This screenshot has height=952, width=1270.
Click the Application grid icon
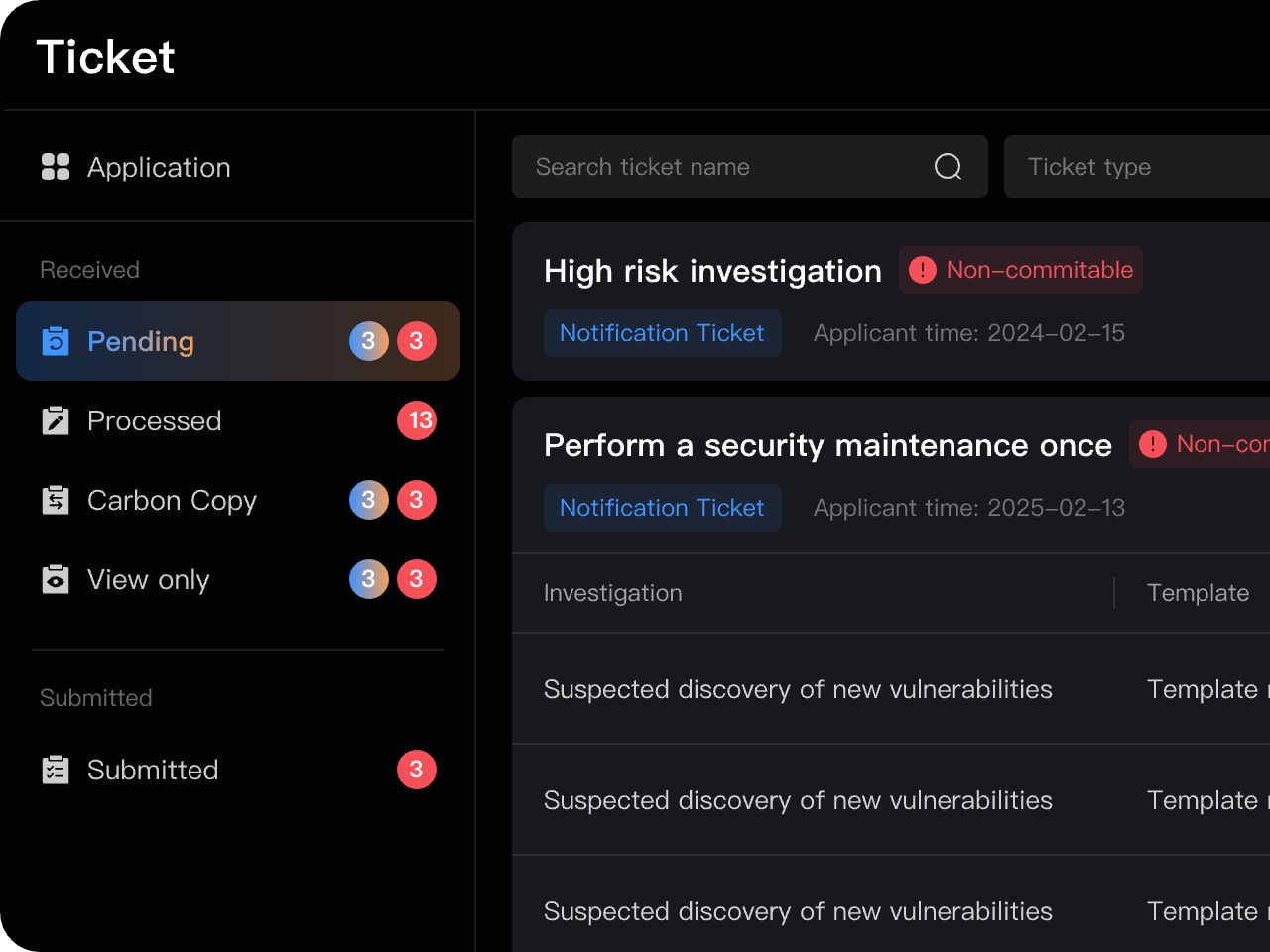coord(56,167)
